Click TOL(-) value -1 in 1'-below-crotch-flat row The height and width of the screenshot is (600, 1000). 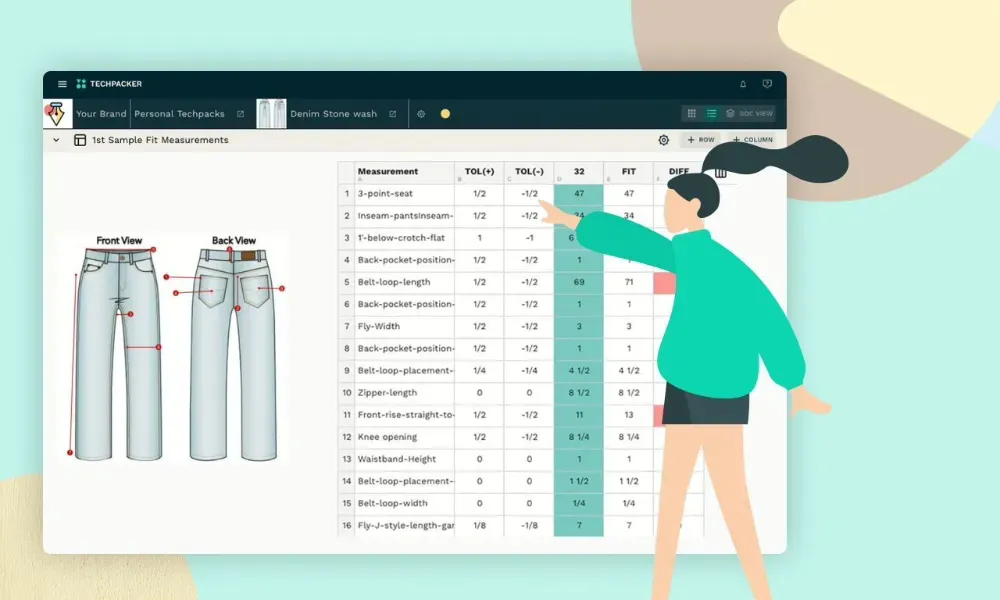529,238
